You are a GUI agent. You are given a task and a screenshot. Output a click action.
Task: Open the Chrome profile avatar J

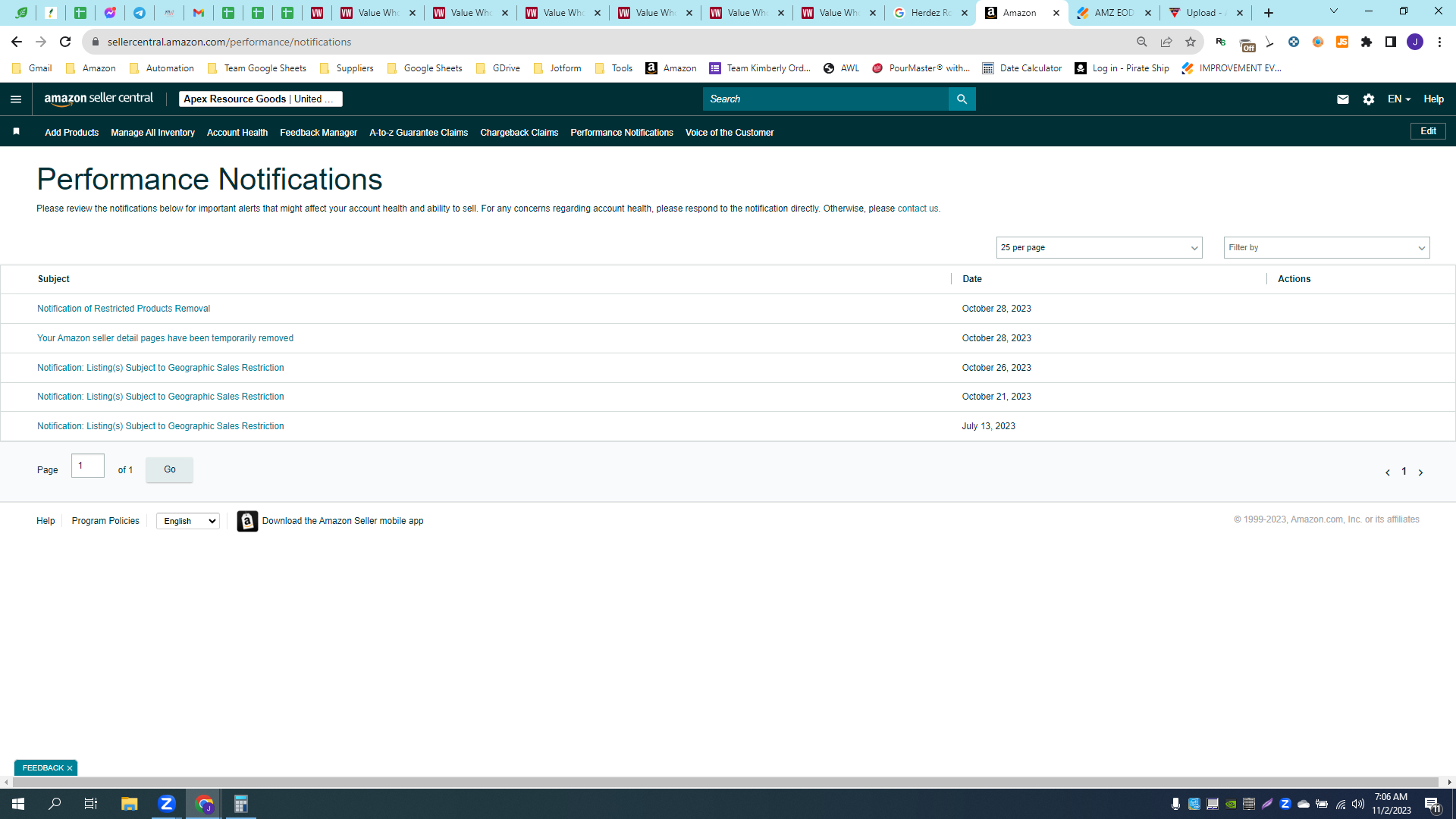pyautogui.click(x=1415, y=42)
